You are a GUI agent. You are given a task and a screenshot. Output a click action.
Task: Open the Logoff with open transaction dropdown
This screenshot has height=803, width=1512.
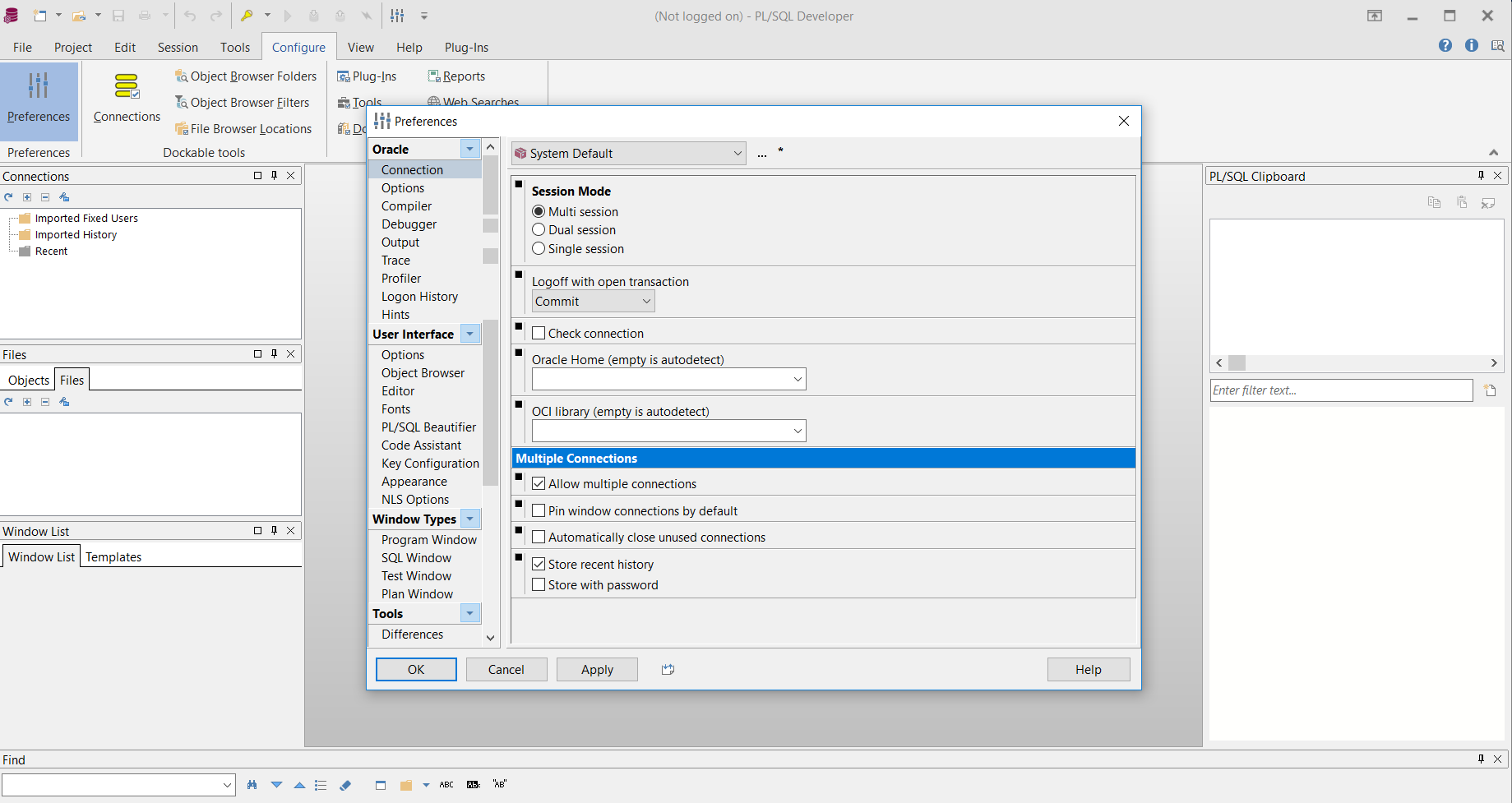[x=593, y=302]
